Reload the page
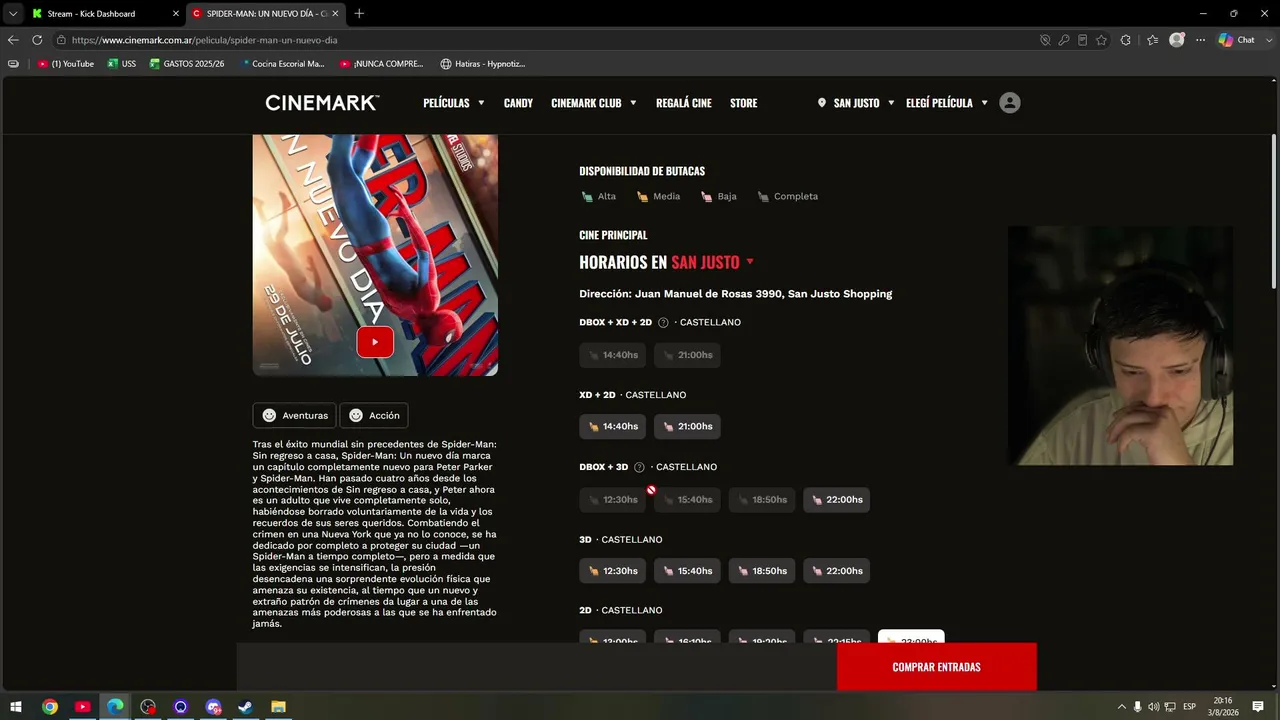Viewport: 1280px width, 720px height. pos(37,40)
